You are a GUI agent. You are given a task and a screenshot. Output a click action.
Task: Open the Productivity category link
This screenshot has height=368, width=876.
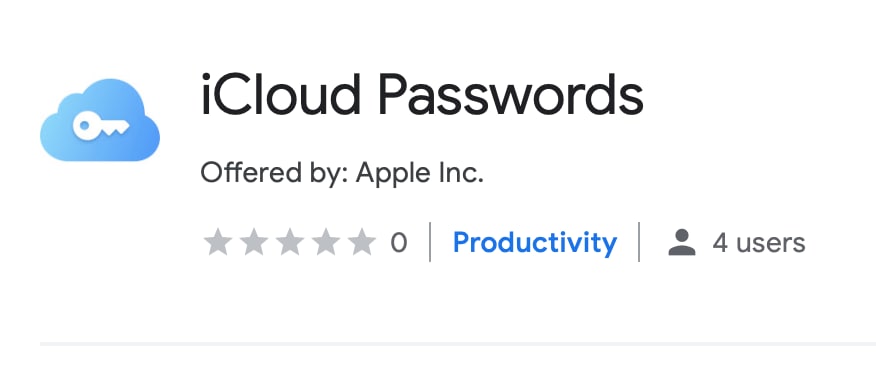coord(535,243)
